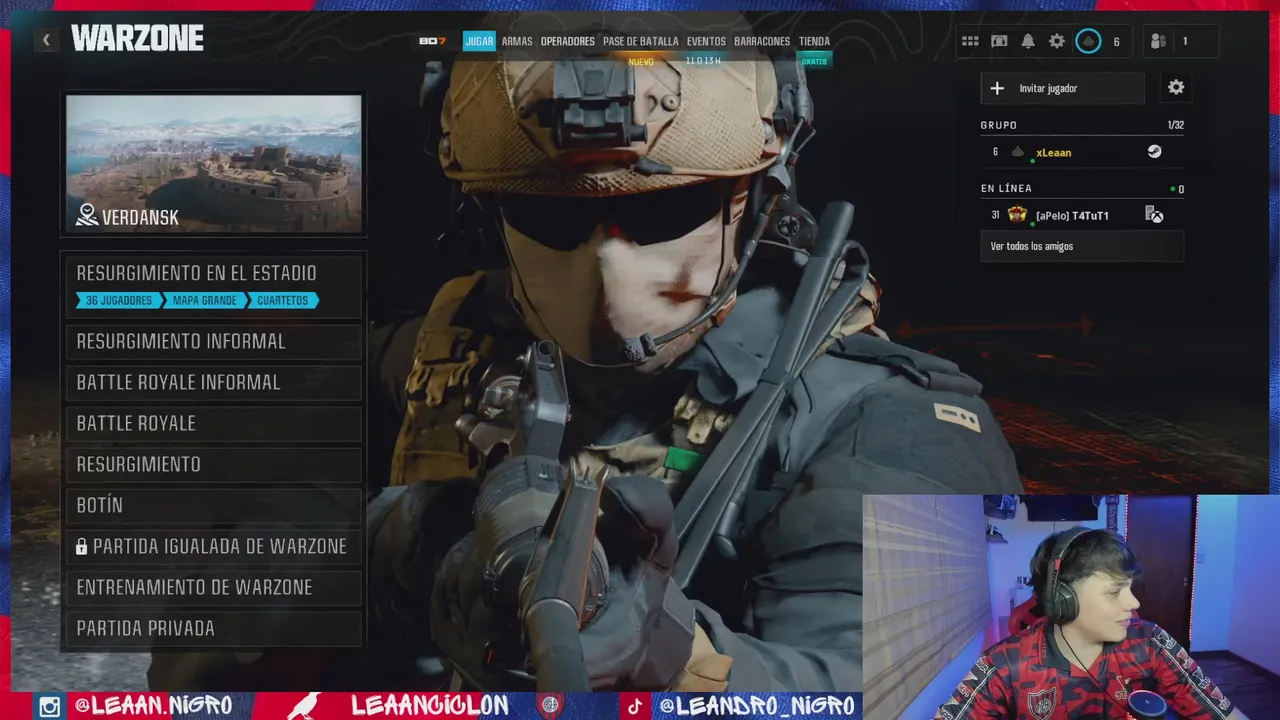Click T4TuT1's rank emblem

point(1017,215)
